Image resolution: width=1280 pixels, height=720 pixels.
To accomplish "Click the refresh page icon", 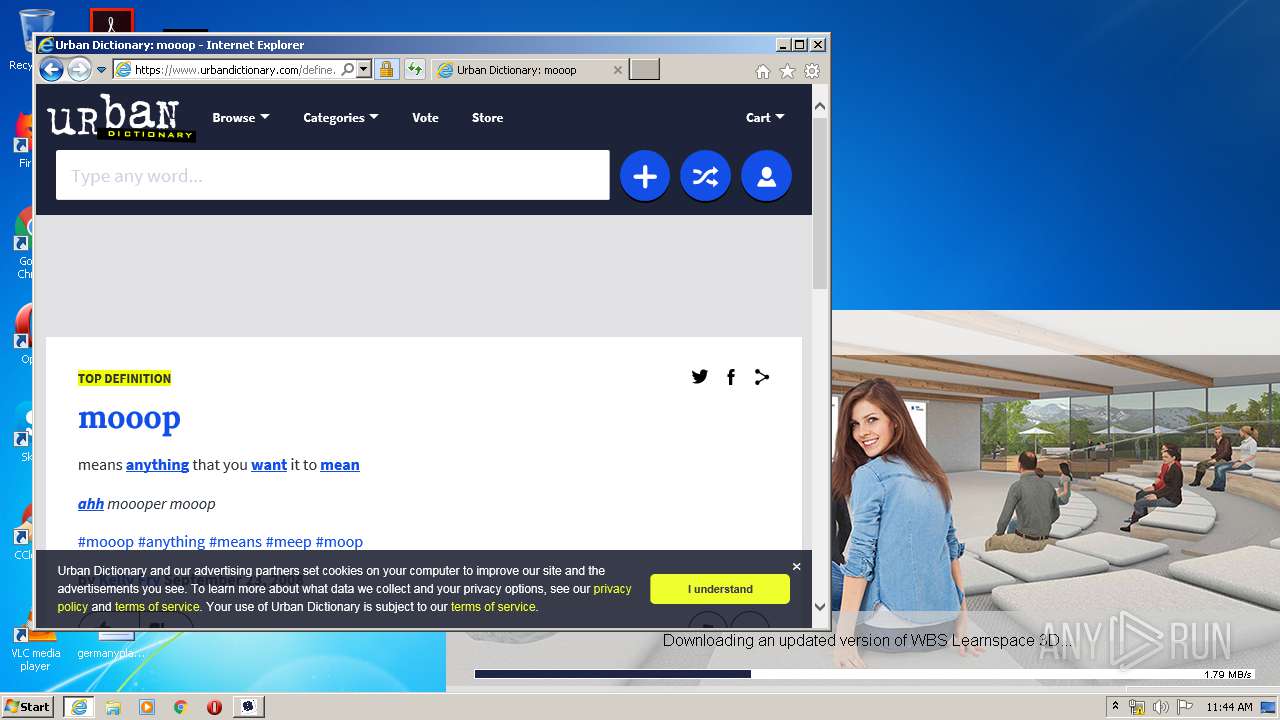I will pos(415,70).
